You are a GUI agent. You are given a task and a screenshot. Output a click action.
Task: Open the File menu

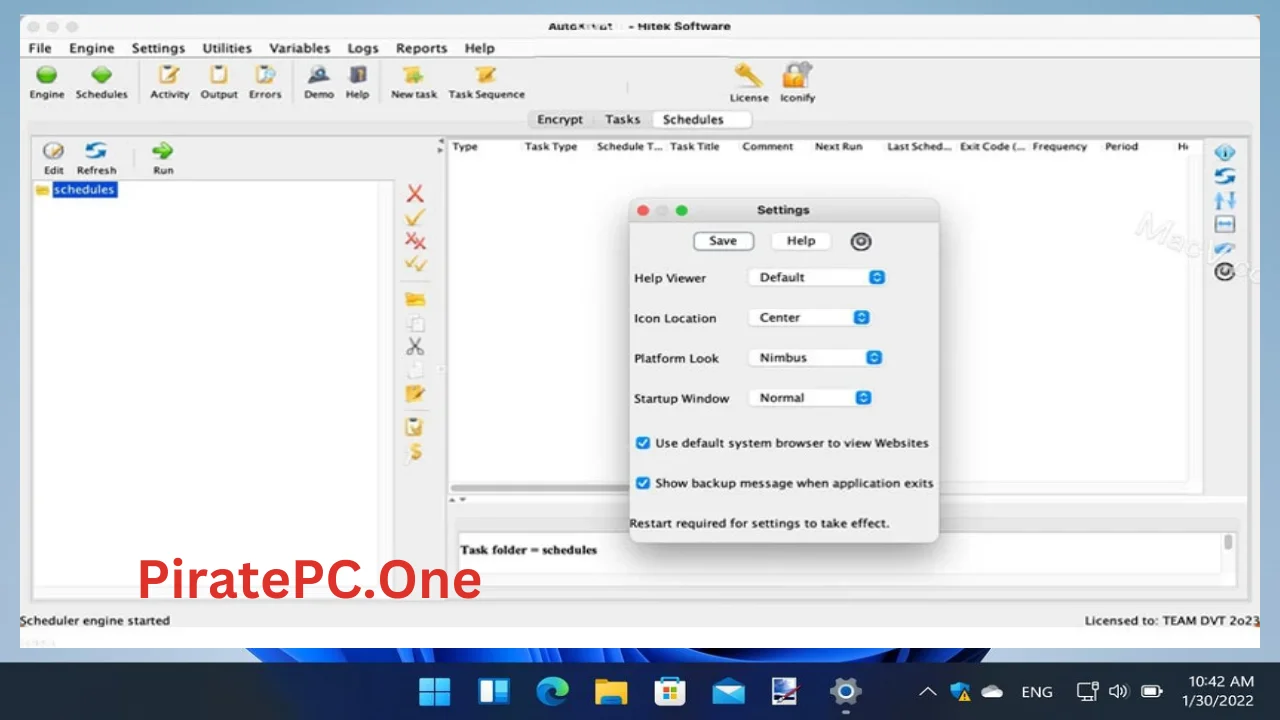[x=40, y=48]
